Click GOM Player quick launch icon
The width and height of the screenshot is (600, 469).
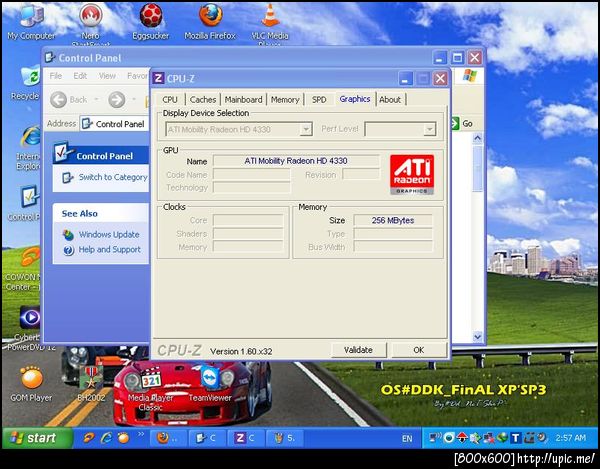[124, 438]
